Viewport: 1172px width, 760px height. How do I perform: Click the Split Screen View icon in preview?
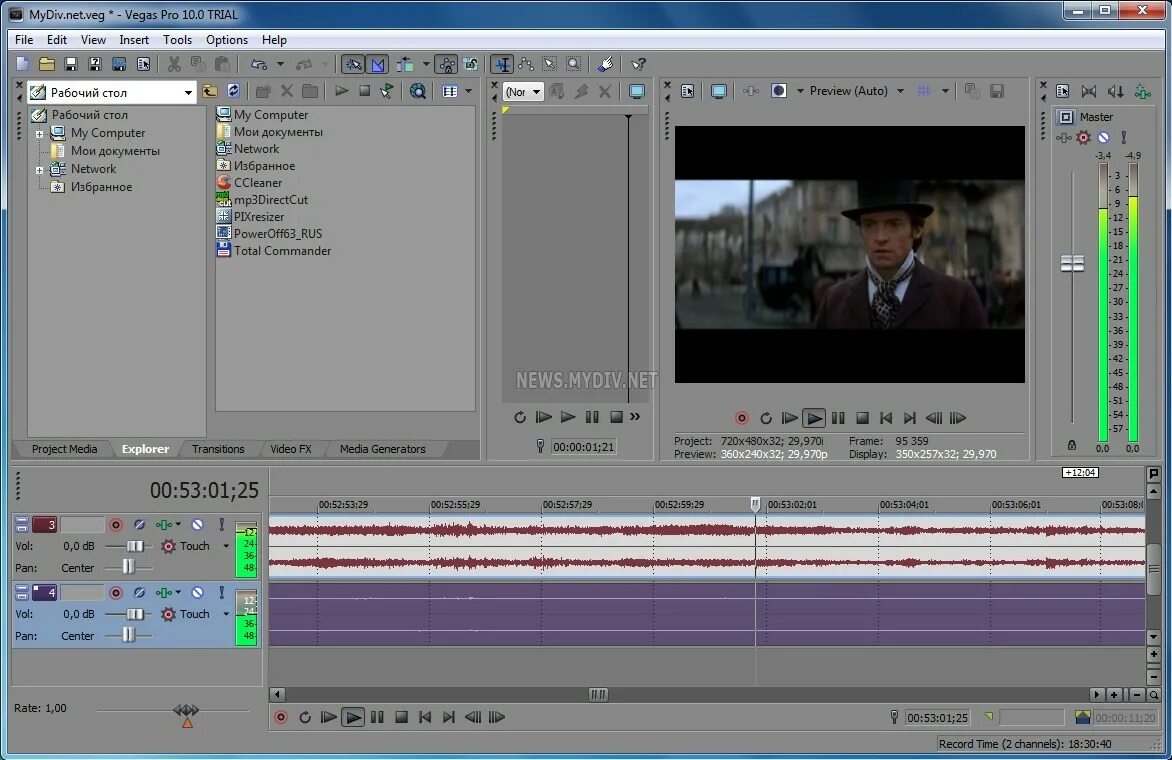tap(779, 91)
